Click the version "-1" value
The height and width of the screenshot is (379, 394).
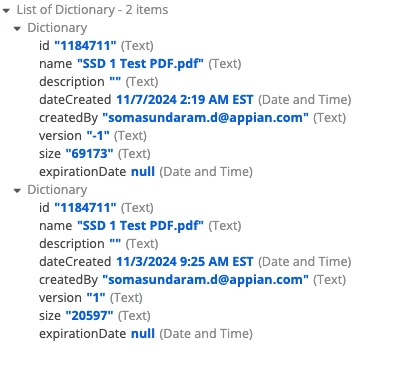pos(98,136)
